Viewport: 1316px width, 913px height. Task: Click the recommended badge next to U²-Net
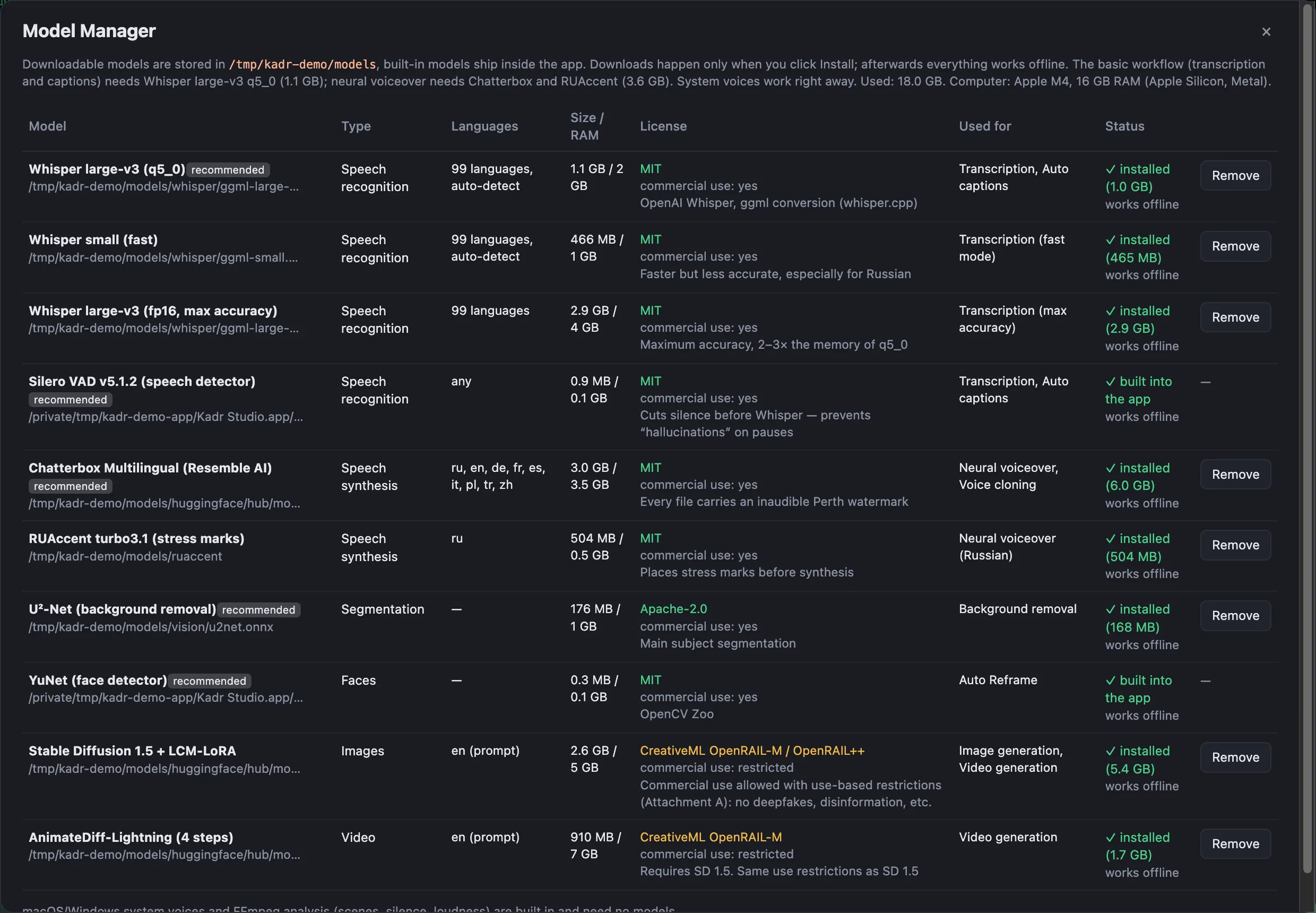point(258,610)
